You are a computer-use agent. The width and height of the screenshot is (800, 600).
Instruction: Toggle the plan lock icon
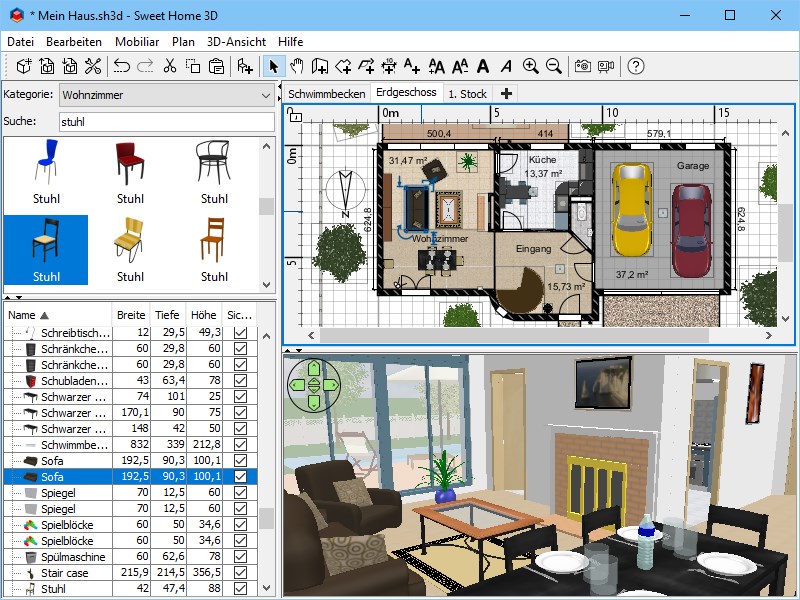click(x=294, y=114)
